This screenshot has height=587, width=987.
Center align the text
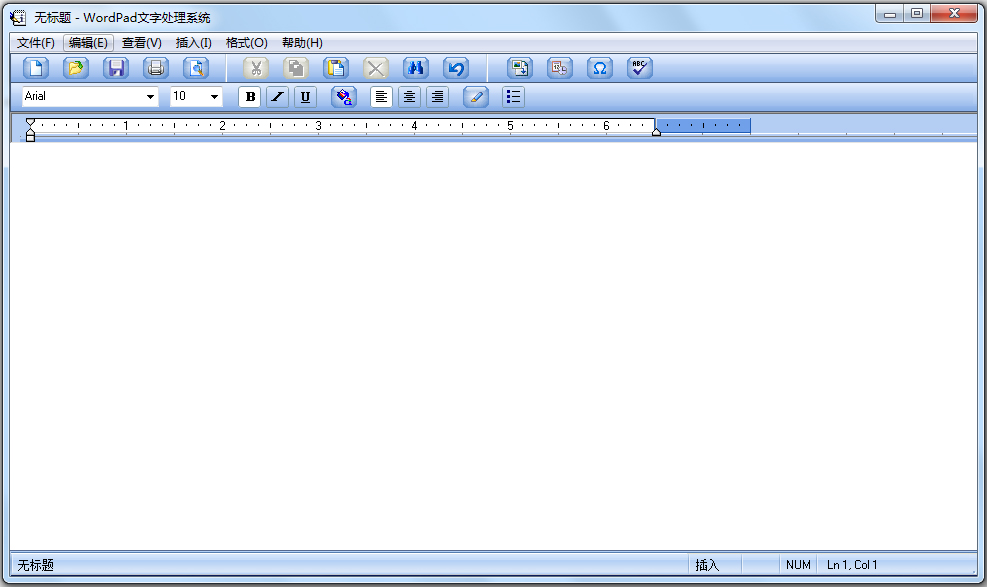[409, 97]
